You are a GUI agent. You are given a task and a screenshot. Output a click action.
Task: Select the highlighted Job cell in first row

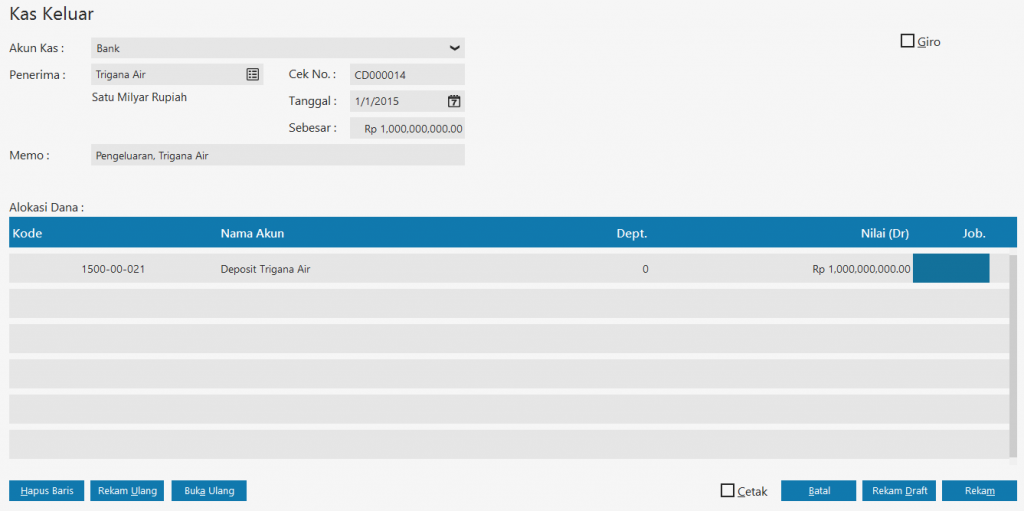[x=950, y=269]
